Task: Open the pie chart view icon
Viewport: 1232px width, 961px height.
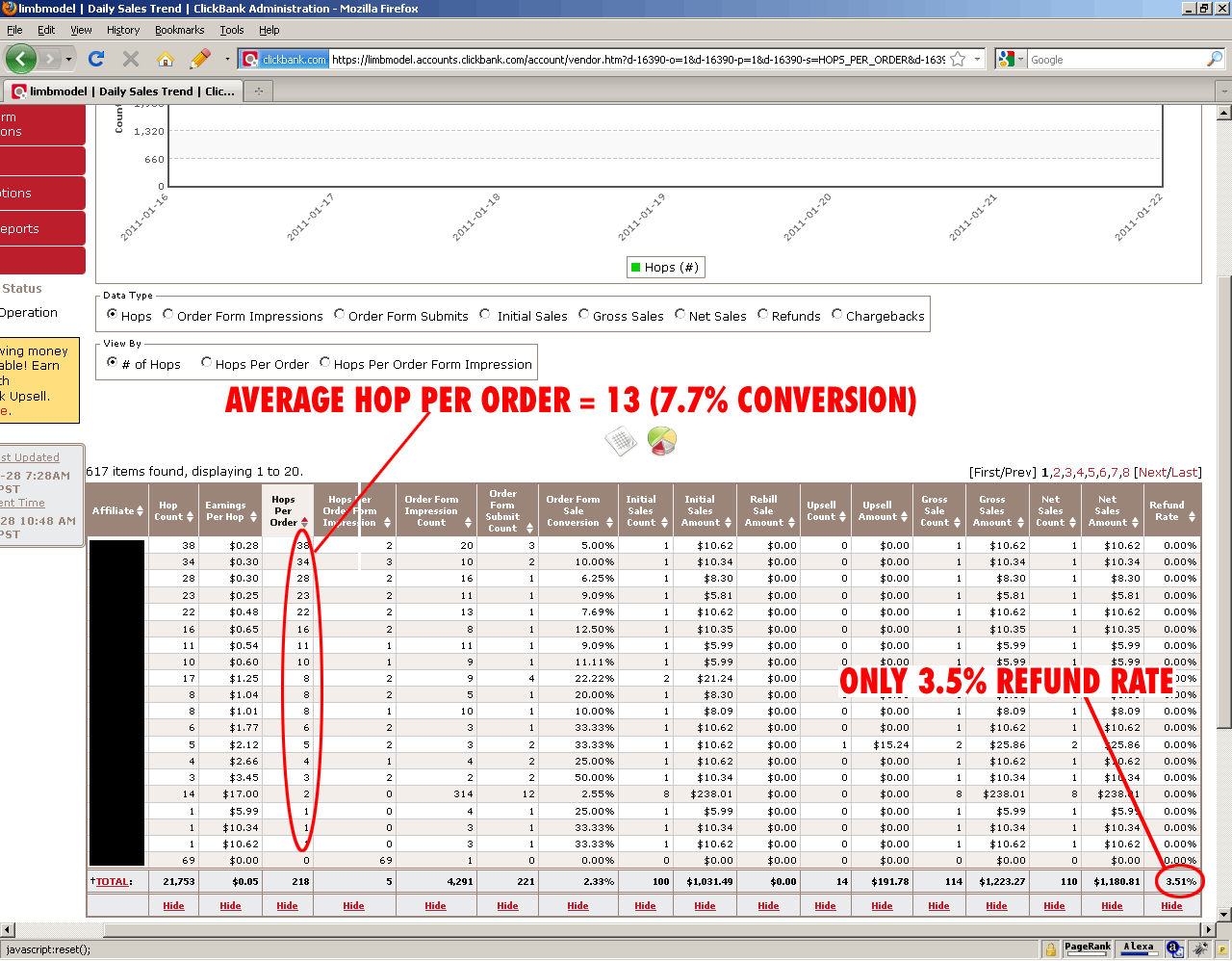Action: click(661, 441)
